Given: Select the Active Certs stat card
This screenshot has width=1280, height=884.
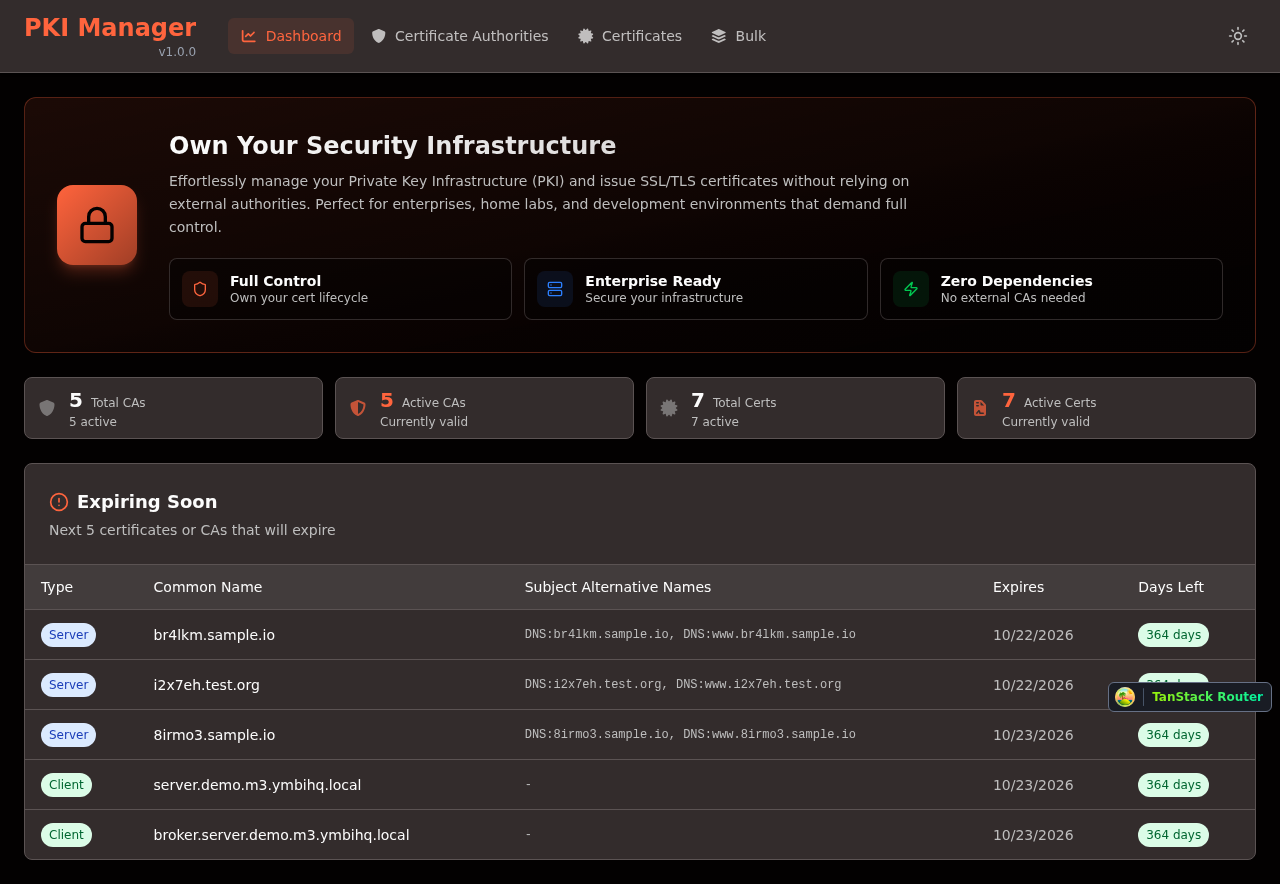Looking at the screenshot, I should (x=1106, y=408).
